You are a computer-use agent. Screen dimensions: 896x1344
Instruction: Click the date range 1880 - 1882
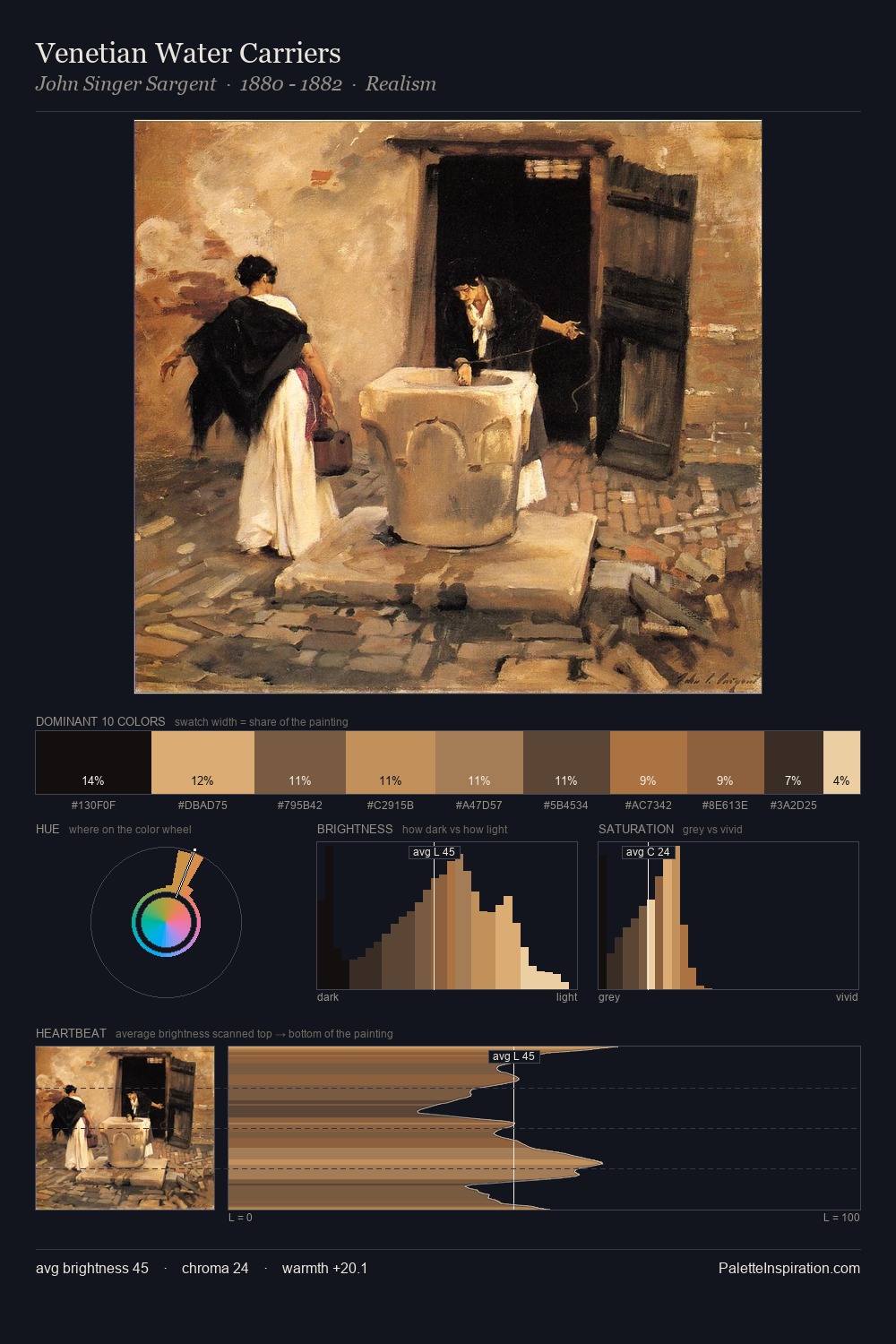pos(291,83)
